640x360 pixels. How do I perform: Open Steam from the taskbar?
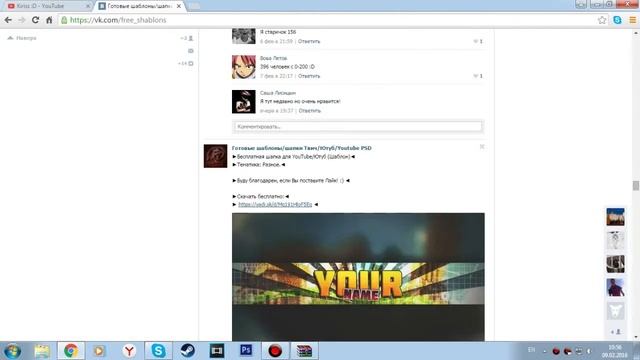point(188,351)
